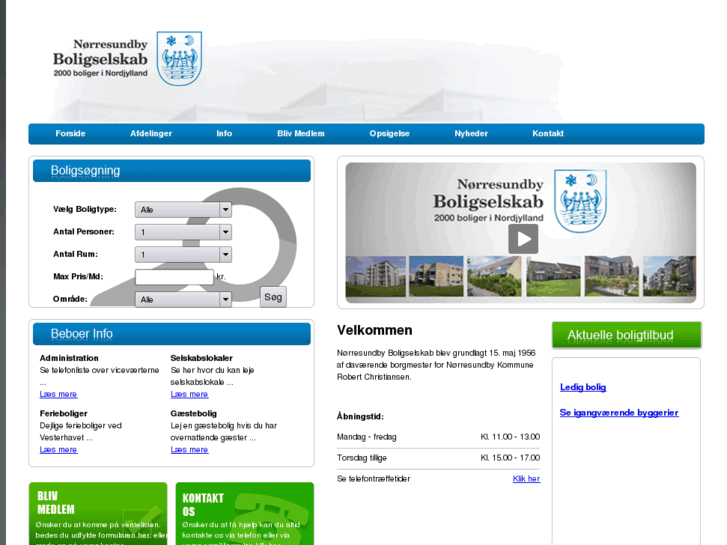The image size is (727, 545).
Task: Click the Boligsøgning panel header
Action: (x=172, y=171)
